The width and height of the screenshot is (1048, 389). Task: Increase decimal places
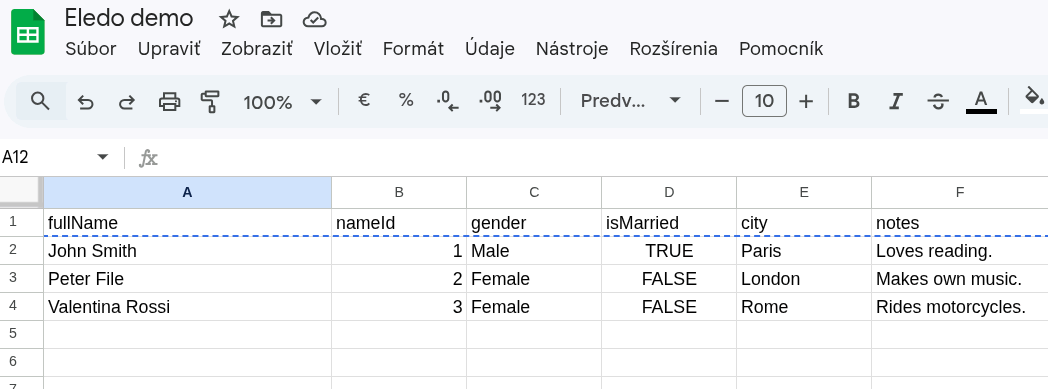click(491, 100)
